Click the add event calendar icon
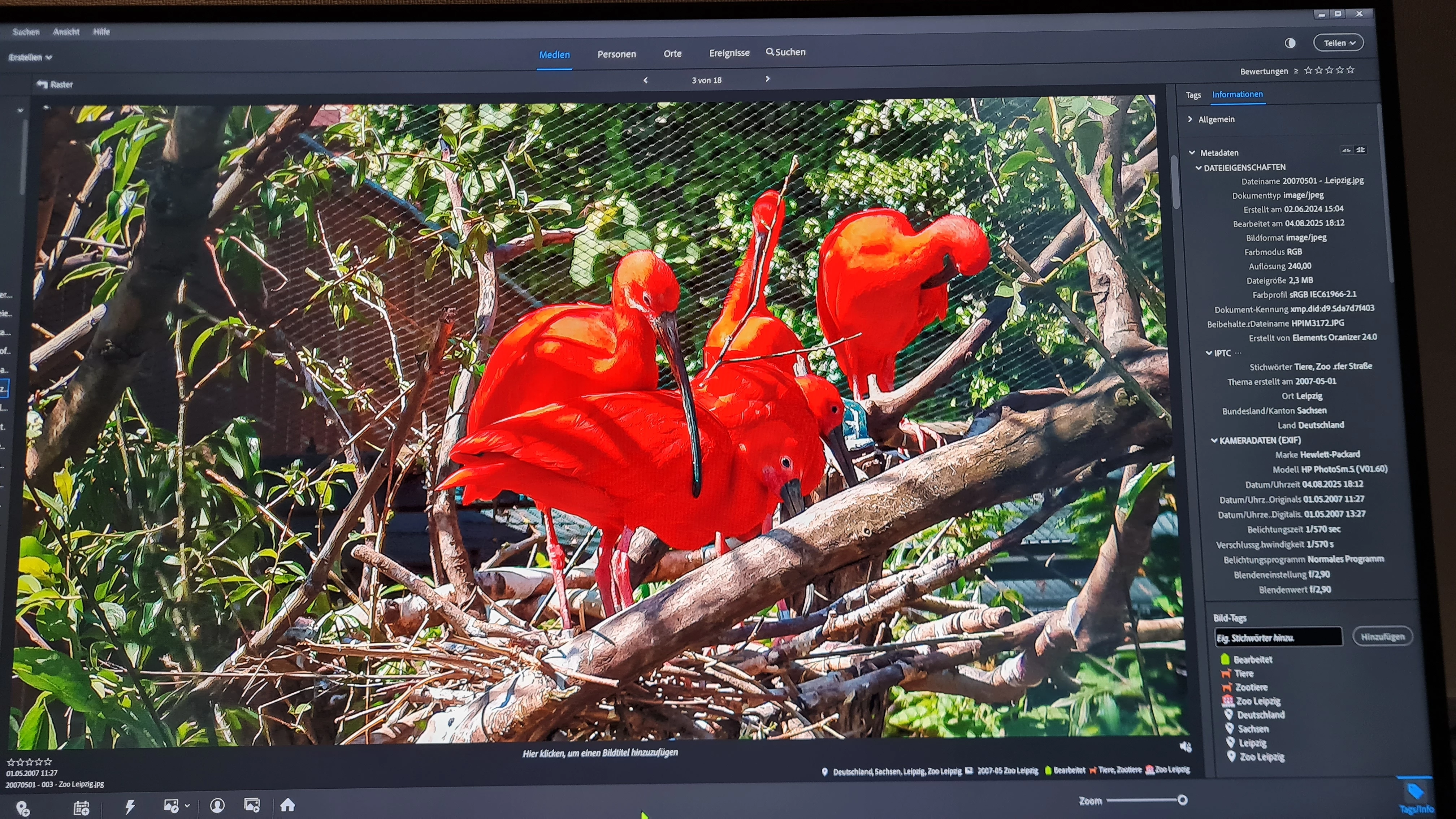Screen dimensions: 1456x819 pos(81,808)
